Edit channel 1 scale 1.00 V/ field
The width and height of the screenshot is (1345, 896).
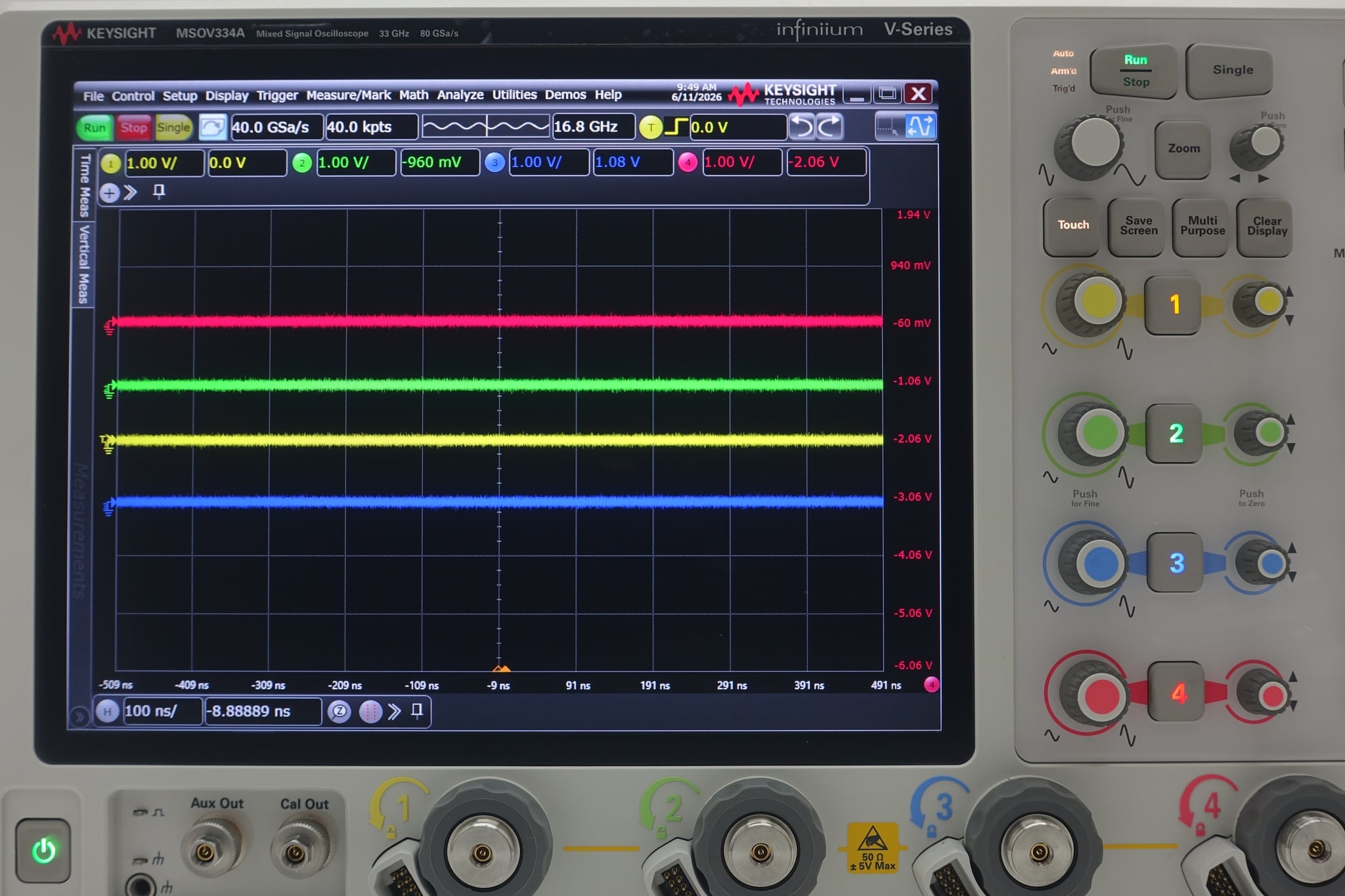164,163
